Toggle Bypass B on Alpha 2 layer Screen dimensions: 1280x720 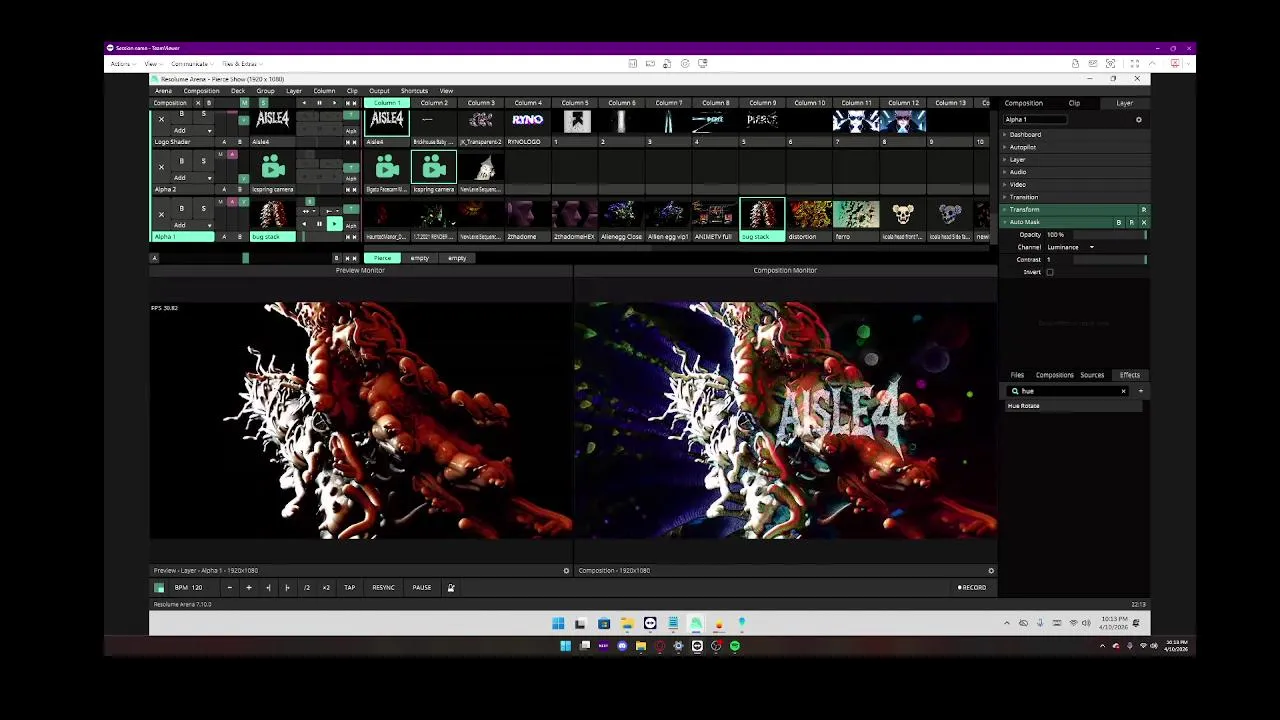tap(182, 161)
